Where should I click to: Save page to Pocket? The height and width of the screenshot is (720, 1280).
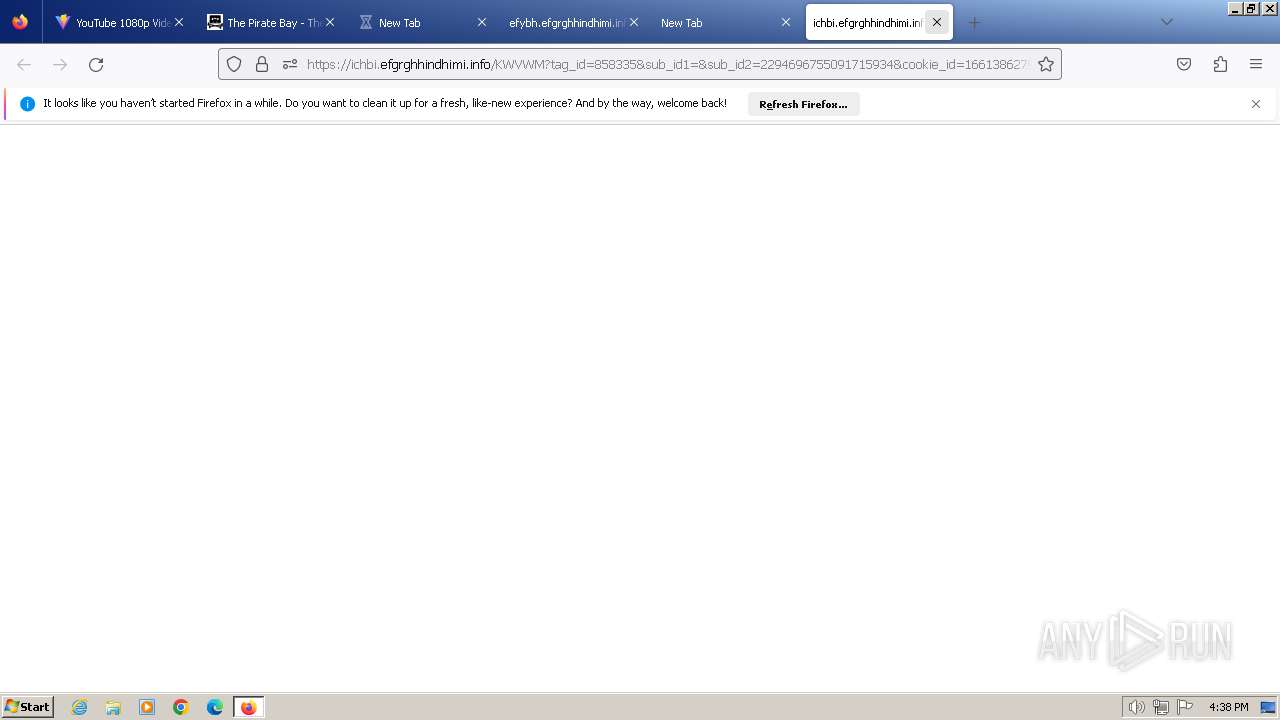pyautogui.click(x=1184, y=64)
